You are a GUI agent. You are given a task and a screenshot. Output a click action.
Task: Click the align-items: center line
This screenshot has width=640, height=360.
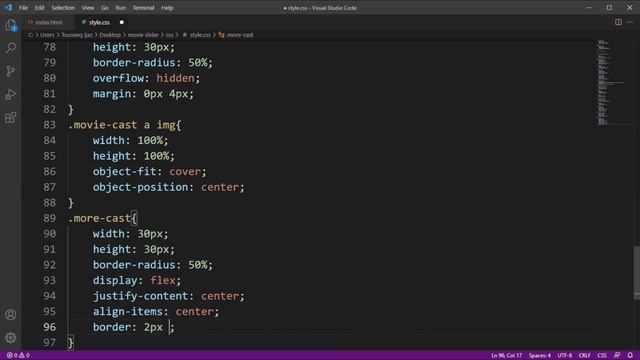coord(156,312)
